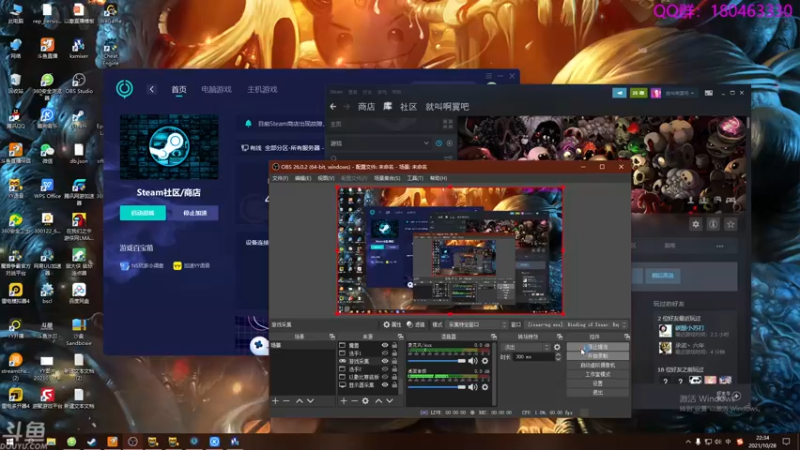800x450 pixels.
Task: Move source up with the arrow in OBS sources panel
Action: pos(379,401)
